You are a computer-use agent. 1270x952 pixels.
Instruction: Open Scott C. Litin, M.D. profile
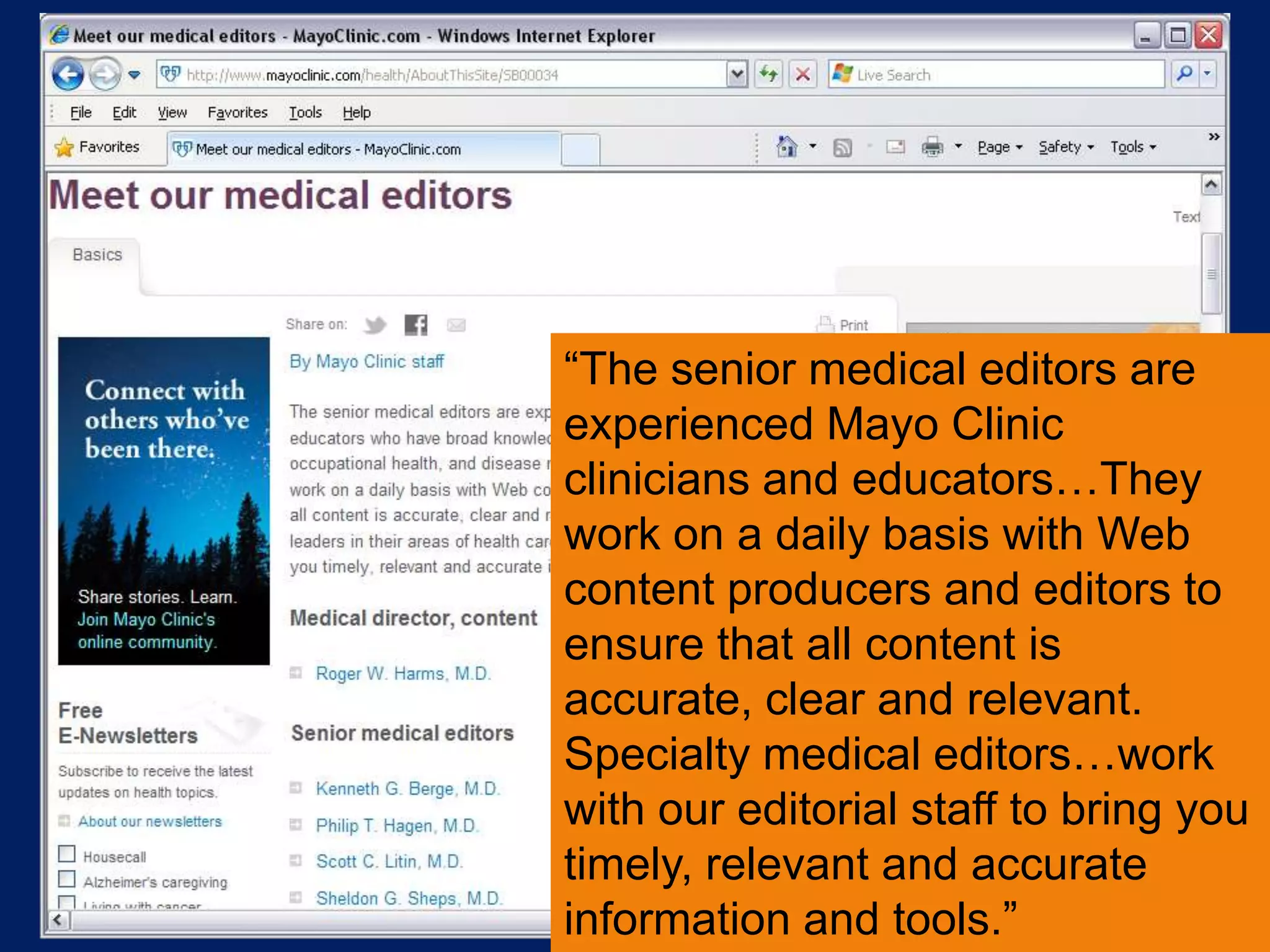pos(389,862)
